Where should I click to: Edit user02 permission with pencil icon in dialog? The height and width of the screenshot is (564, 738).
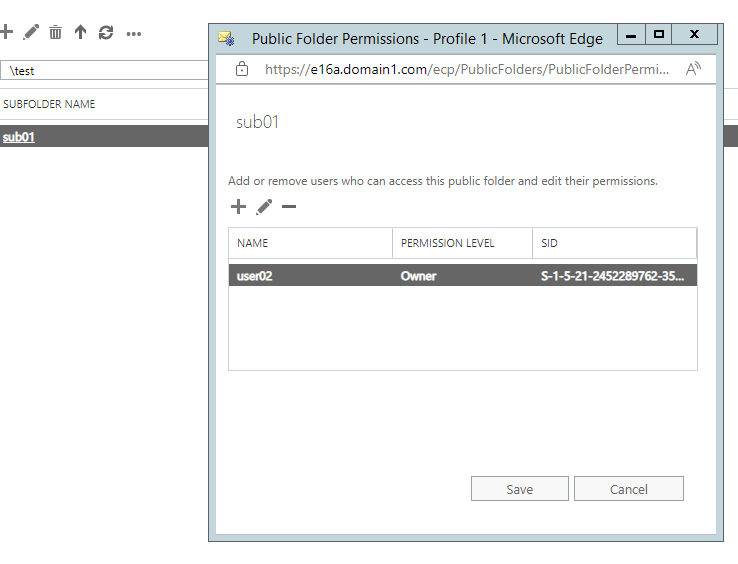pyautogui.click(x=264, y=207)
